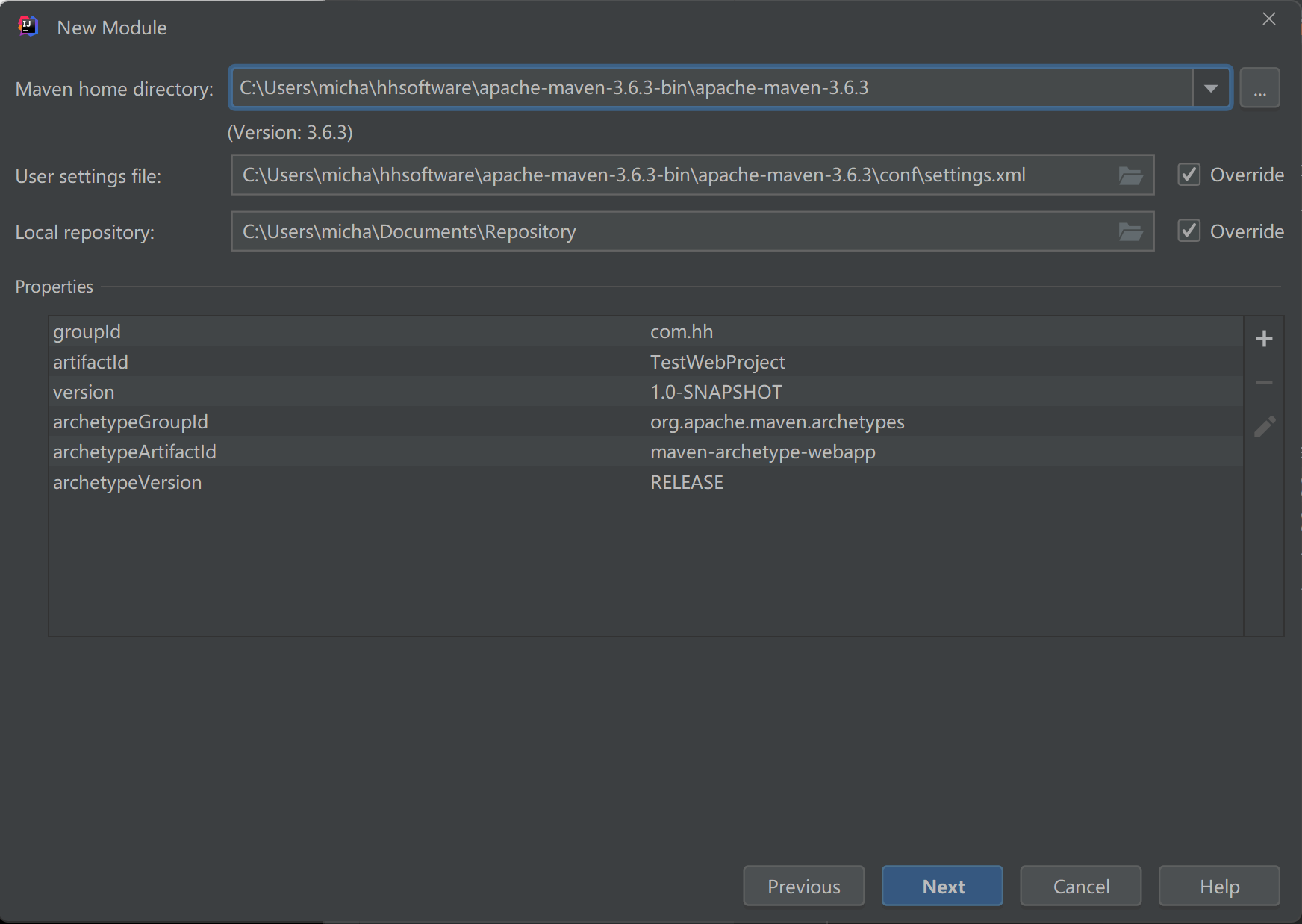
Task: Select the version property name
Action: point(84,392)
